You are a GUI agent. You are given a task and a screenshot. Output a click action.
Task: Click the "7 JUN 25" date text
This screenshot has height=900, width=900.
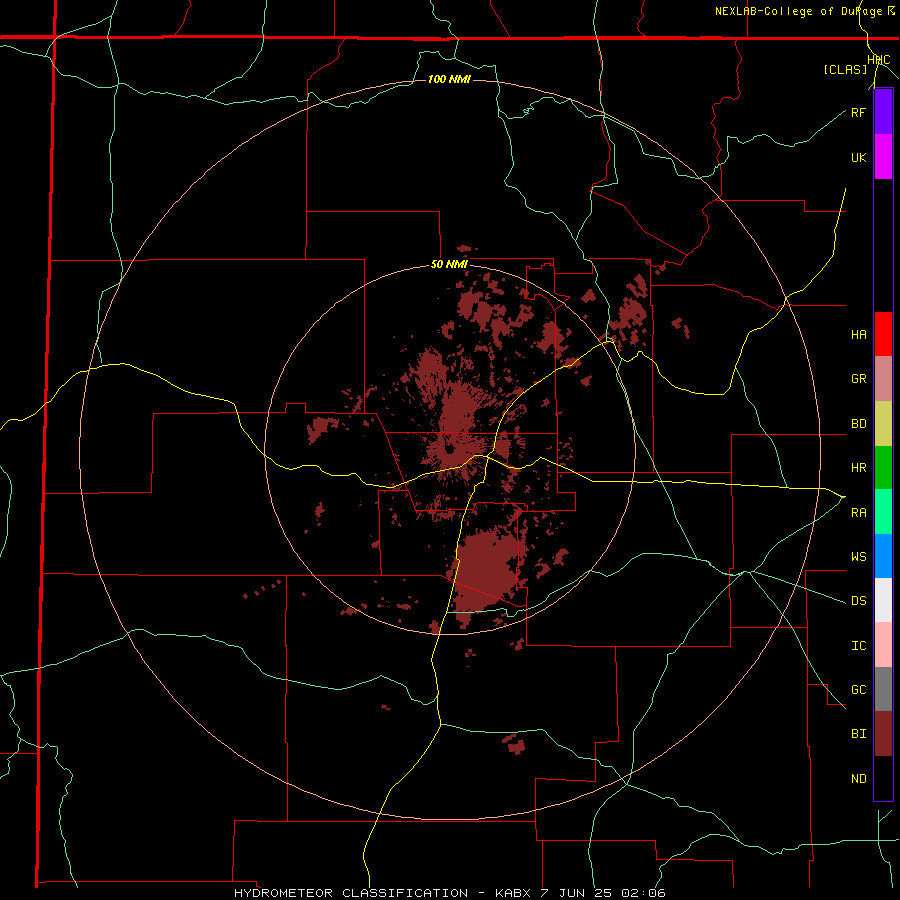click(577, 893)
